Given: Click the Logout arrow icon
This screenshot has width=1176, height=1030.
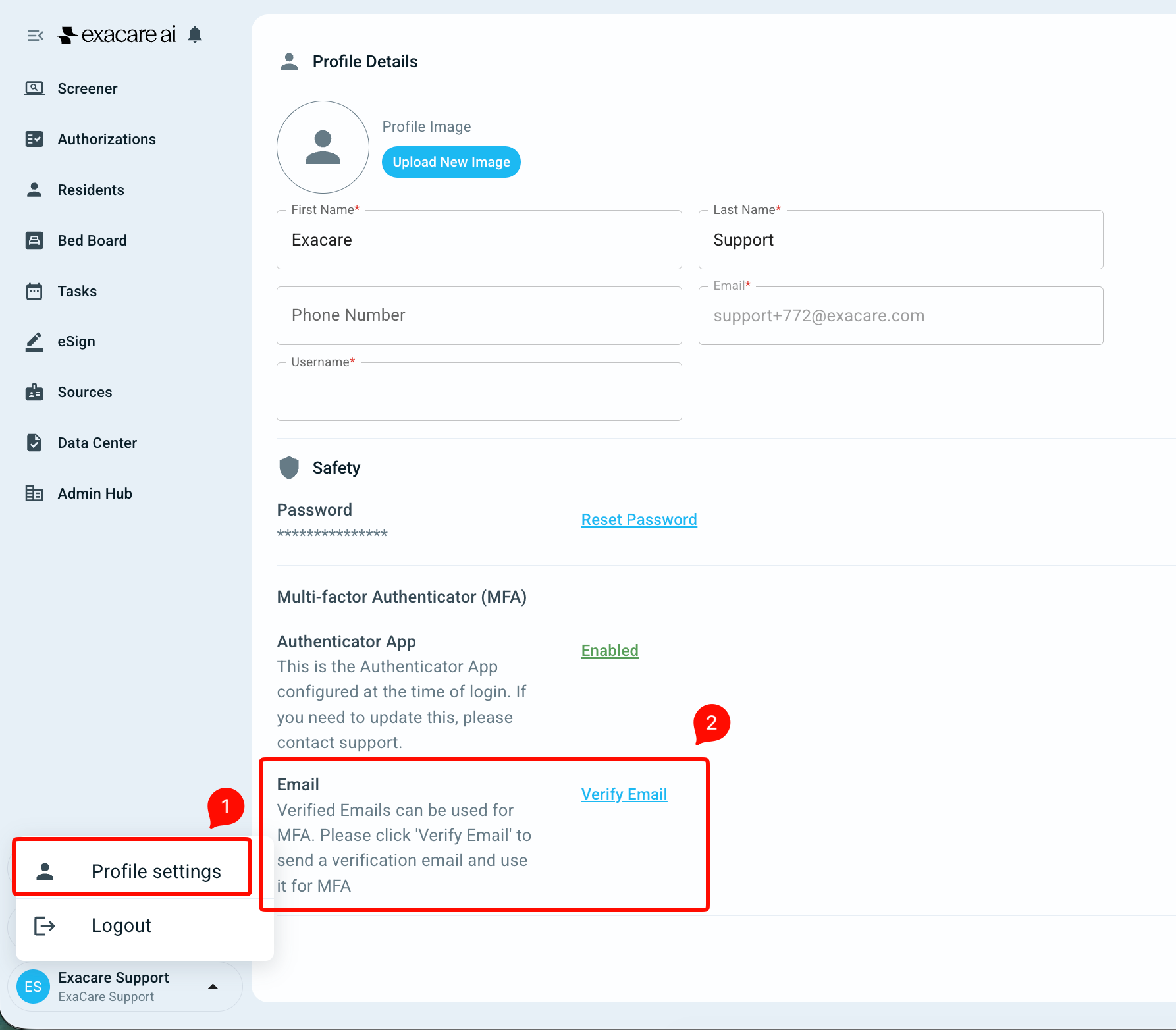Looking at the screenshot, I should tap(45, 926).
